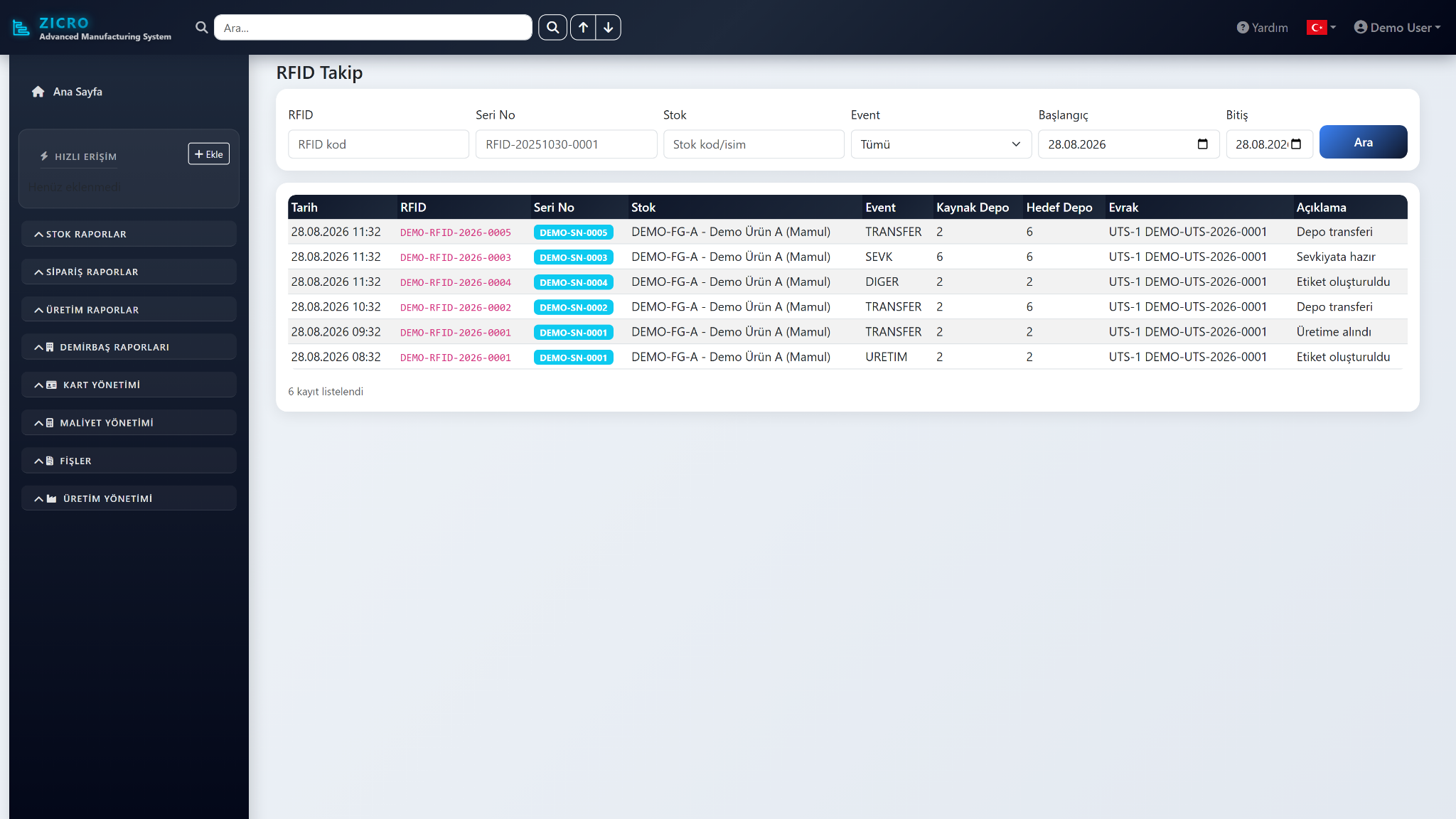The height and width of the screenshot is (819, 1456).
Task: Open the Turkish flag language selector
Action: [x=1321, y=28]
